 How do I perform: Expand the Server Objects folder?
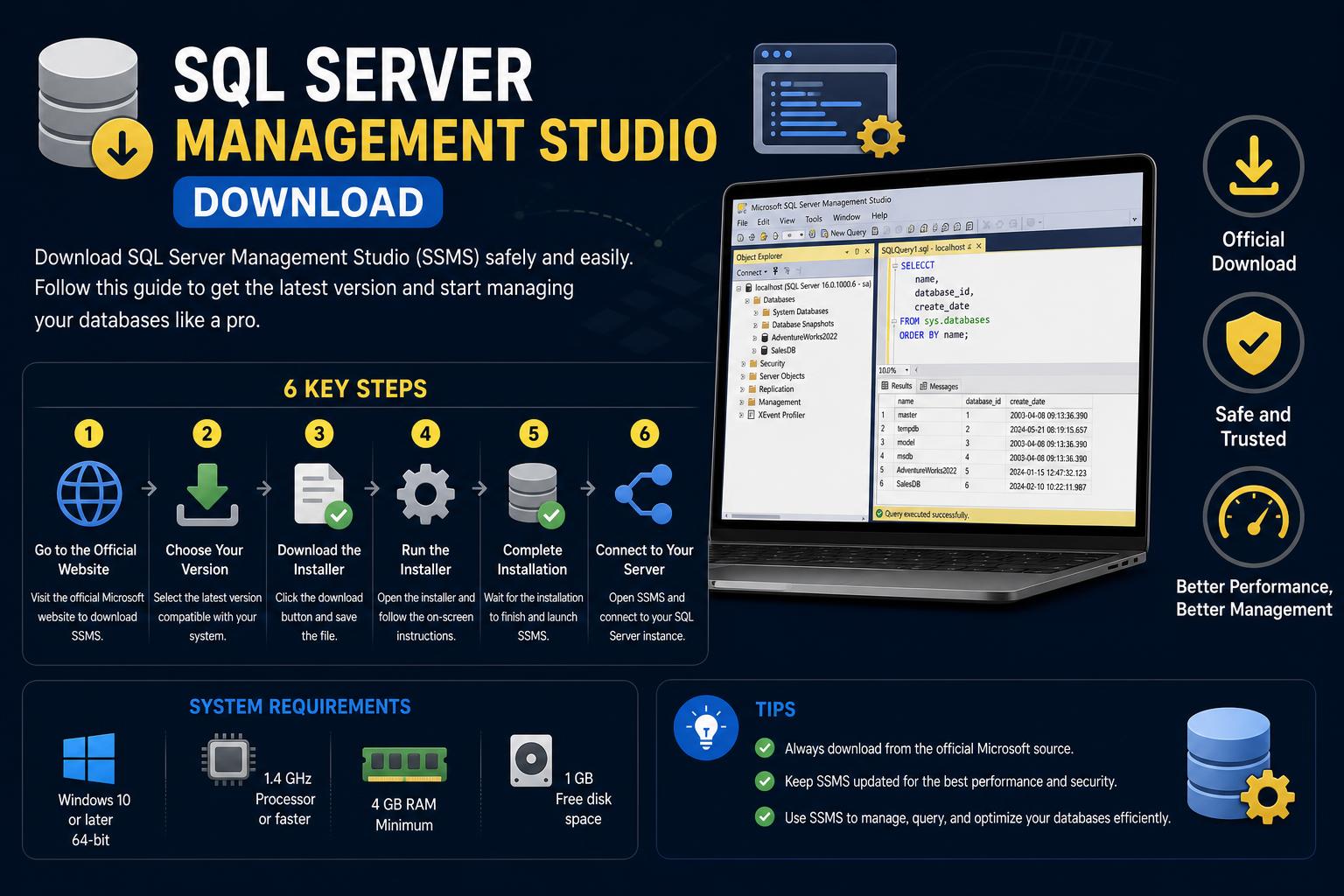click(743, 376)
